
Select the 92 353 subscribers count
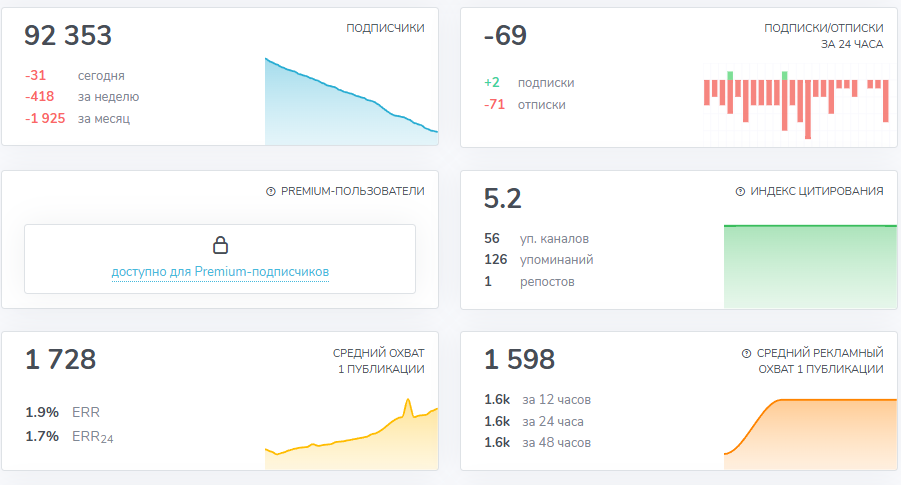[x=68, y=36]
